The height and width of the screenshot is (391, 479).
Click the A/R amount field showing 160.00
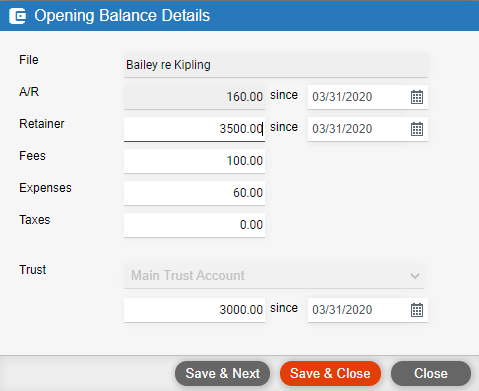pos(194,97)
